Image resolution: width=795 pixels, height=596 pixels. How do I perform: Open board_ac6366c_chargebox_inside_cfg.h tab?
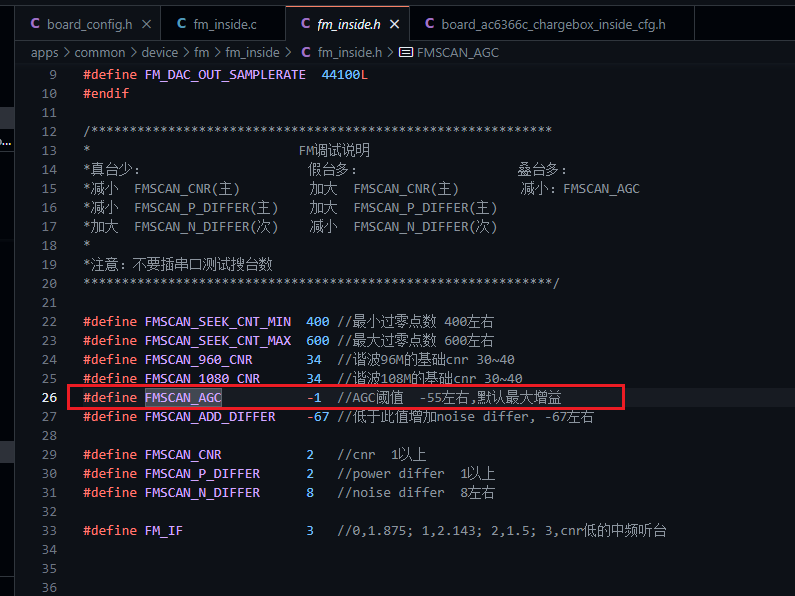point(552,24)
